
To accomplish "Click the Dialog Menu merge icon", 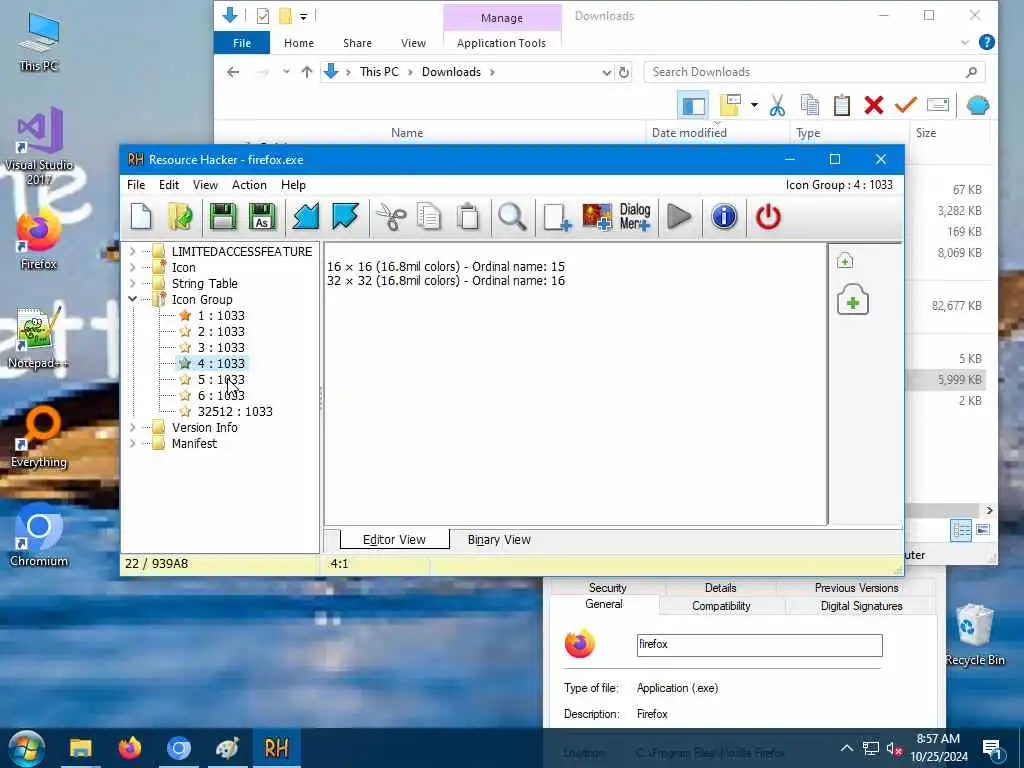I will 635,217.
